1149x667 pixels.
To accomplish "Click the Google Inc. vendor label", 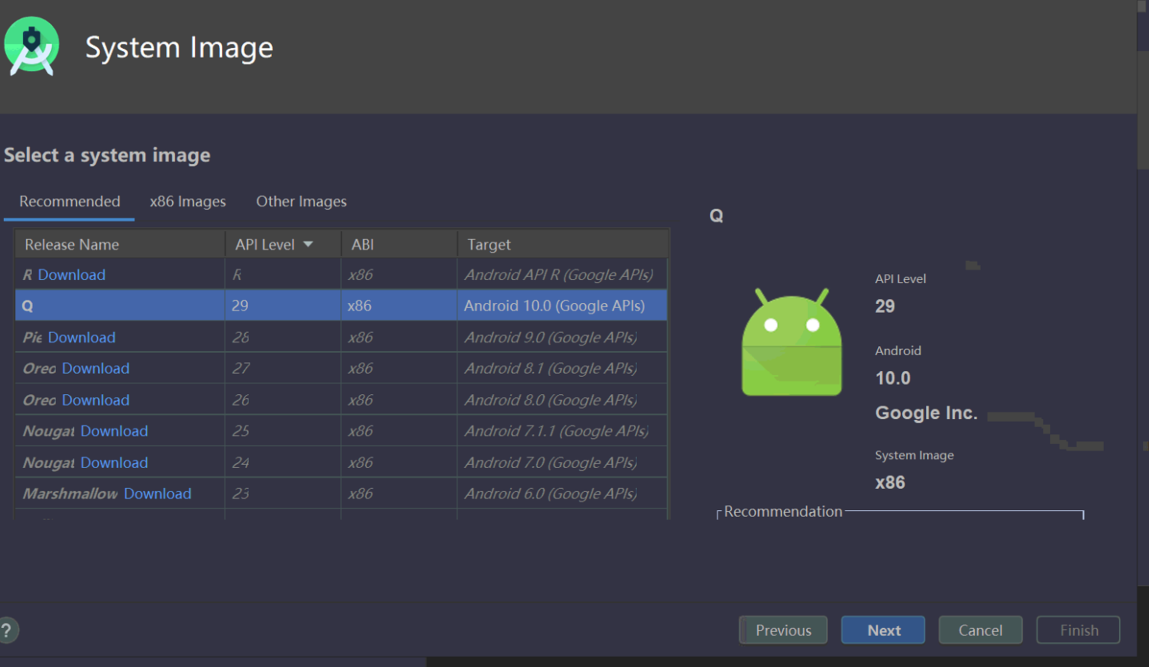I will [x=926, y=413].
